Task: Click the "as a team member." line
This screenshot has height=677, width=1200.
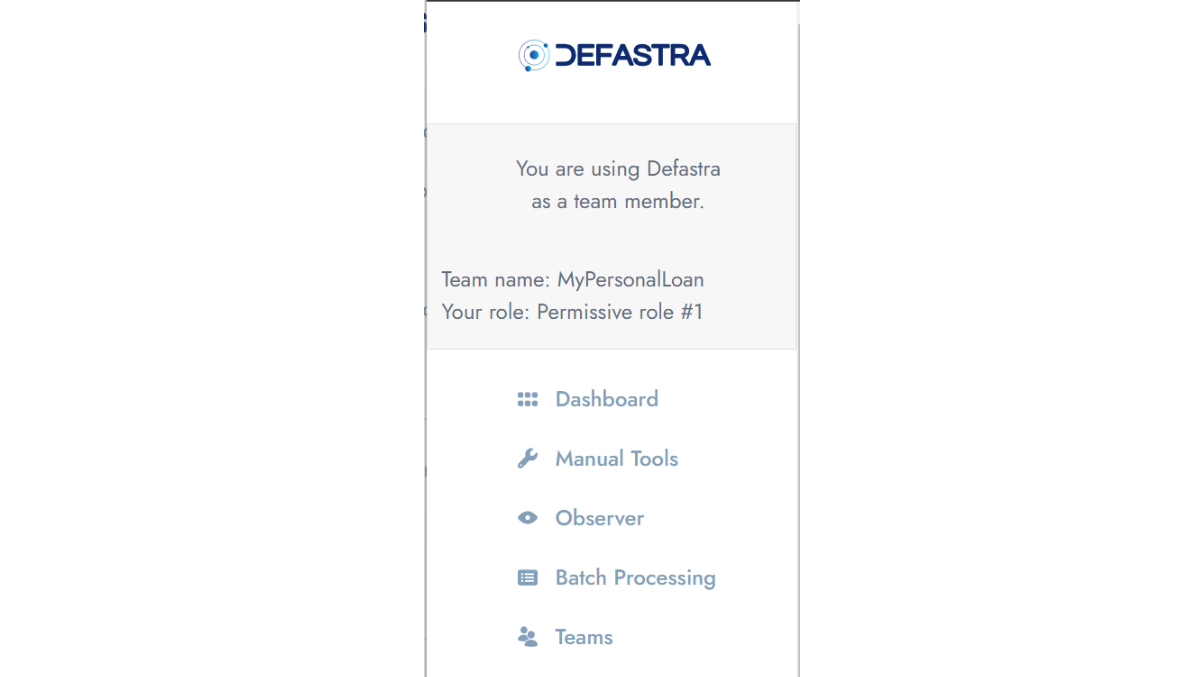Action: [617, 201]
